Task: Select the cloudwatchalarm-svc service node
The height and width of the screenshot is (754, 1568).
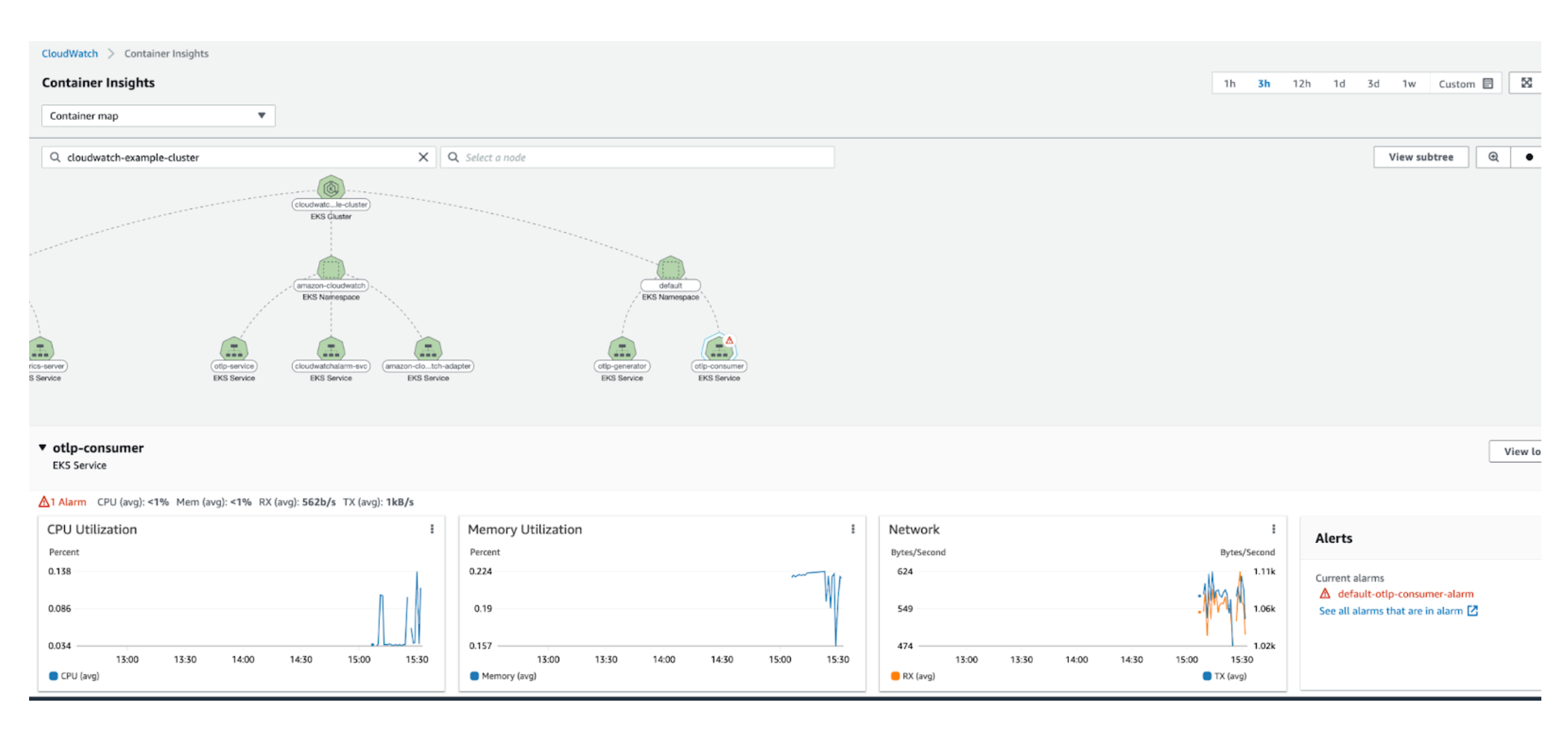Action: click(331, 349)
